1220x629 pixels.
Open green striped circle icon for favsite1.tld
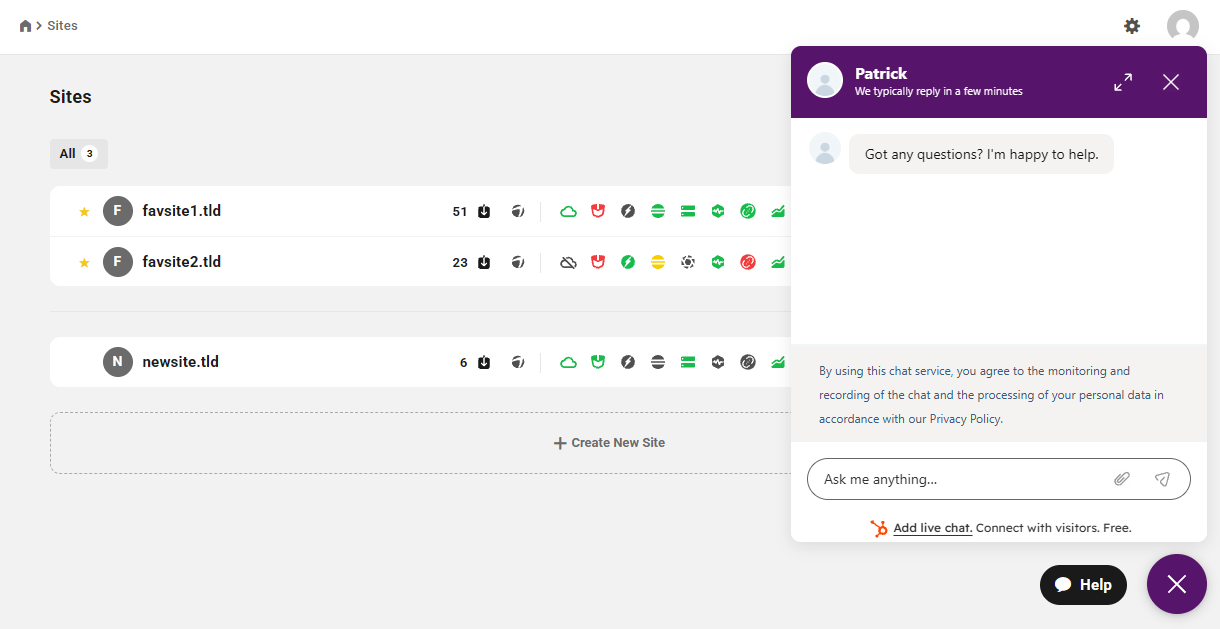[658, 211]
